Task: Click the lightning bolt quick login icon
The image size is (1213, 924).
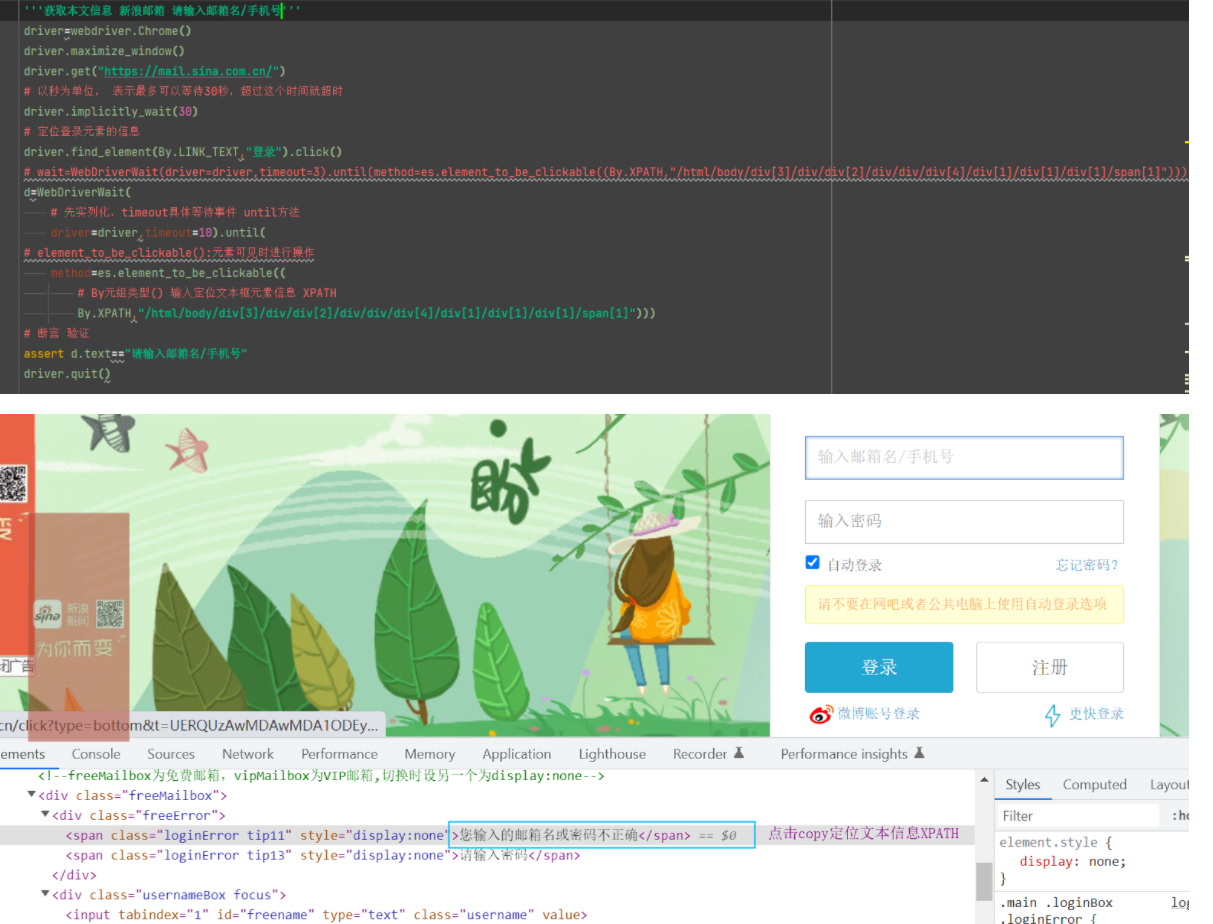Action: click(1053, 715)
